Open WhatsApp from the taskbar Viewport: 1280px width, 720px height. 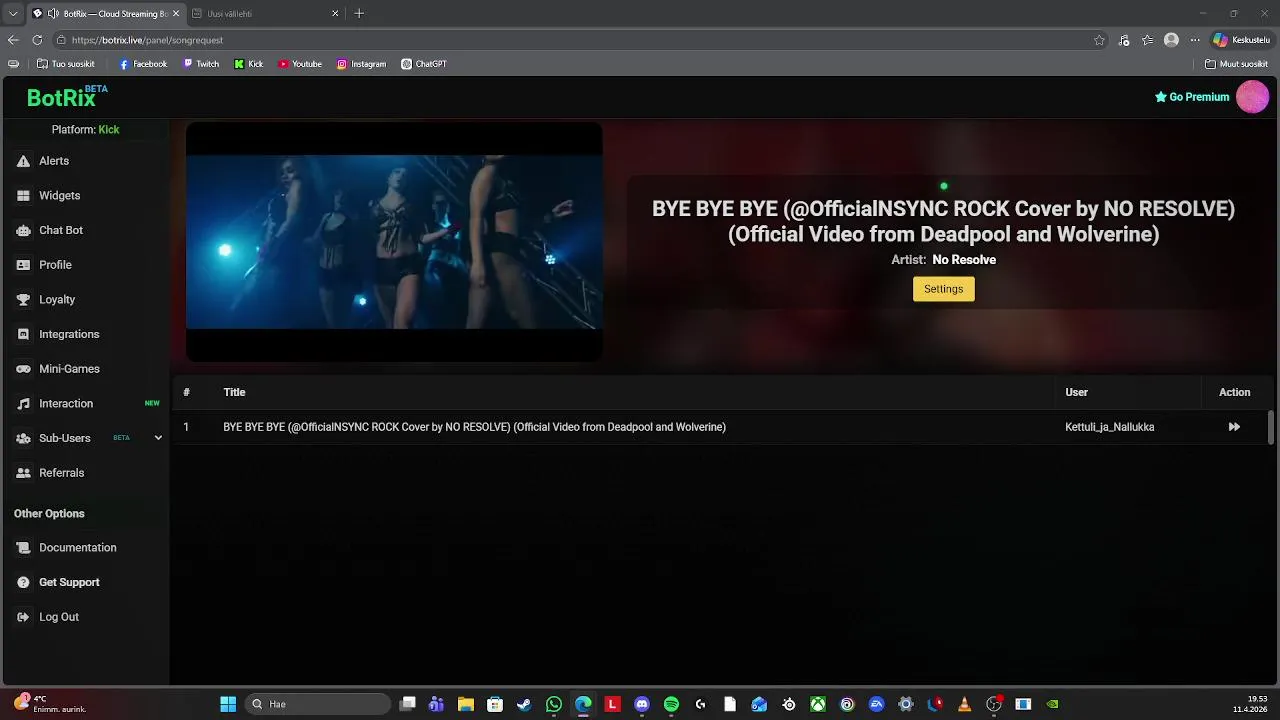tap(554, 704)
